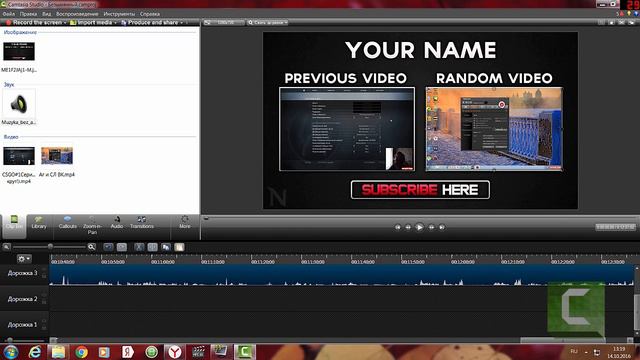This screenshot has width=640, height=360.
Task: Open the clapperboard video taskbar icon
Action: pyautogui.click(x=198, y=352)
